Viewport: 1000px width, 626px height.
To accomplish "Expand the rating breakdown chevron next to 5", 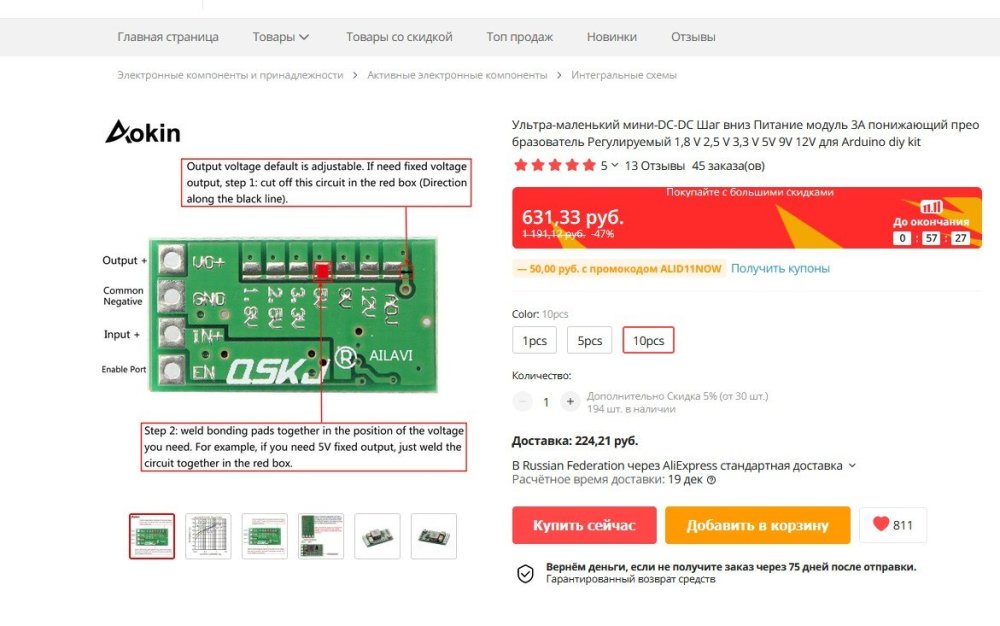I will (x=615, y=166).
